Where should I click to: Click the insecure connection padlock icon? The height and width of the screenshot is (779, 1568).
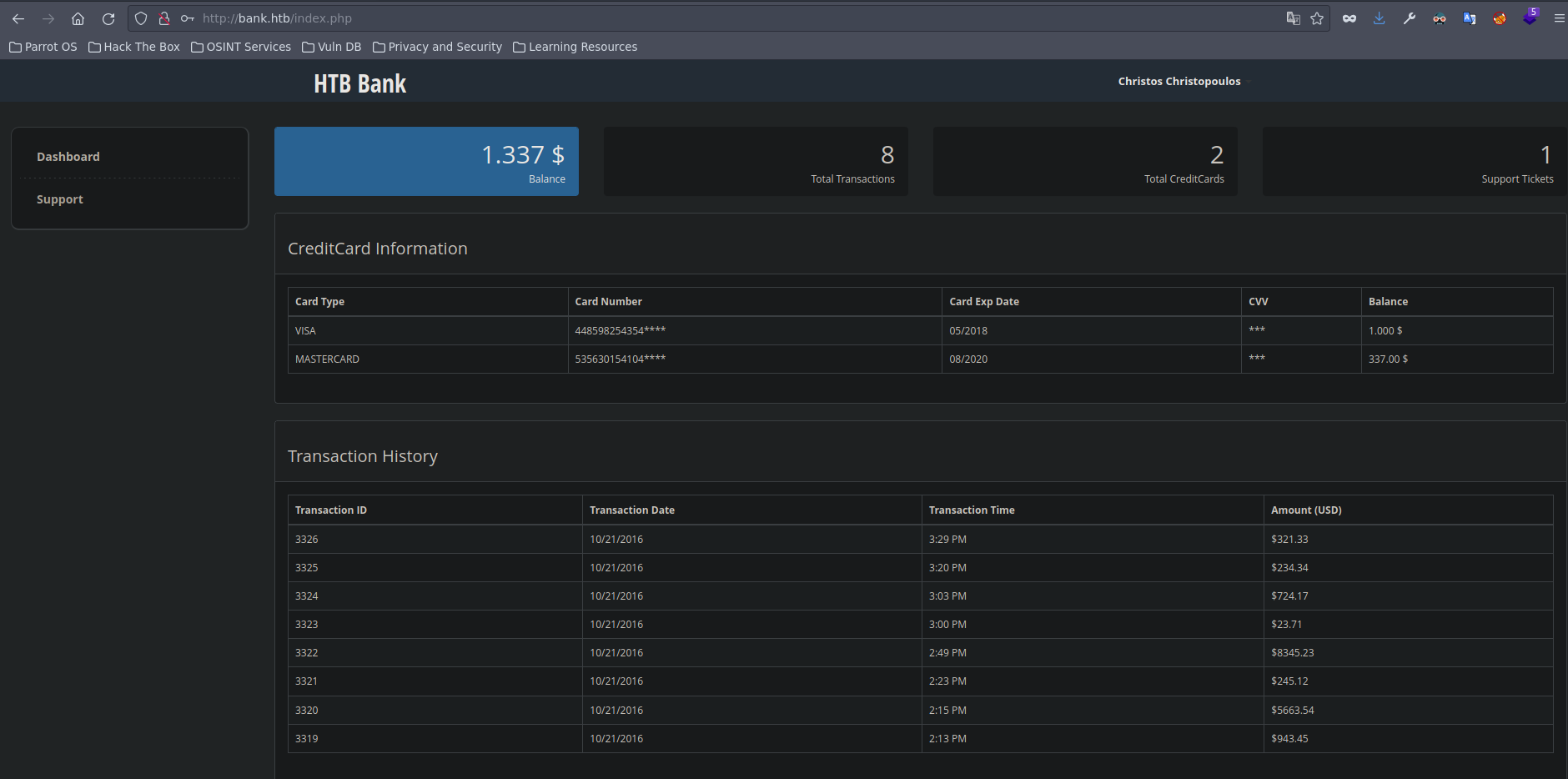164,18
